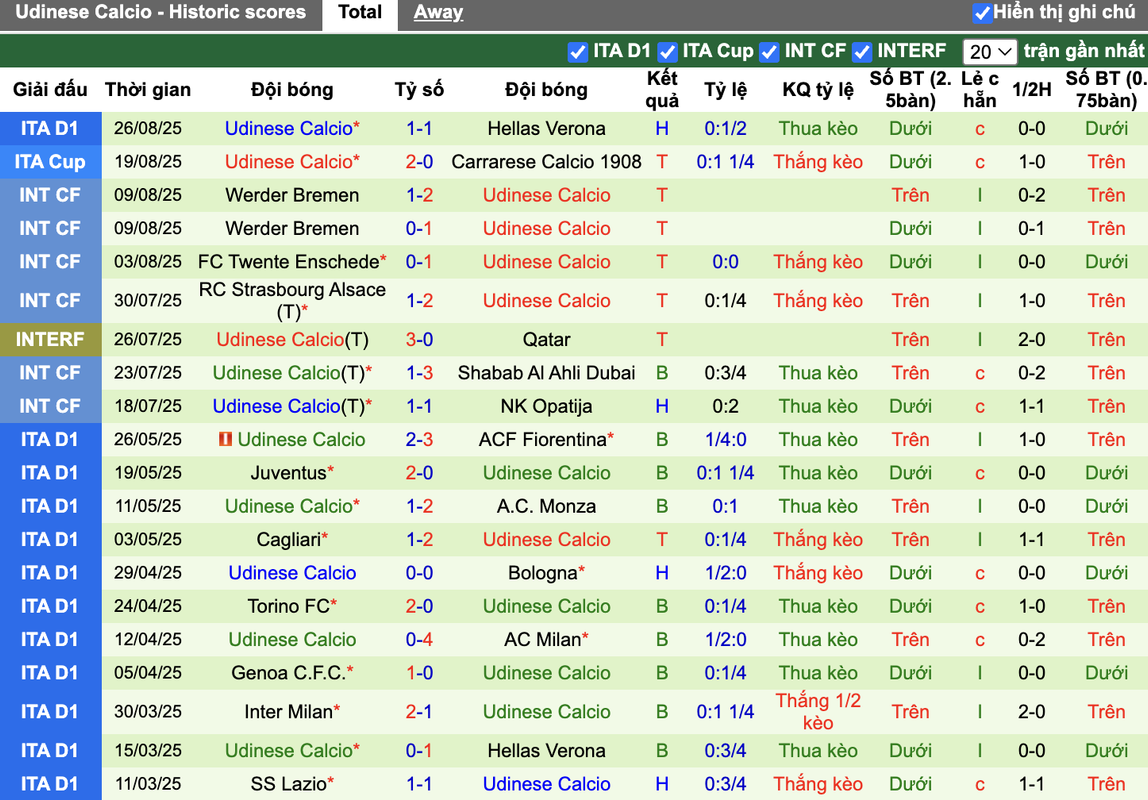Click the Thắng 1/2 kèo result cell
This screenshot has height=800, width=1148.
pos(818,711)
